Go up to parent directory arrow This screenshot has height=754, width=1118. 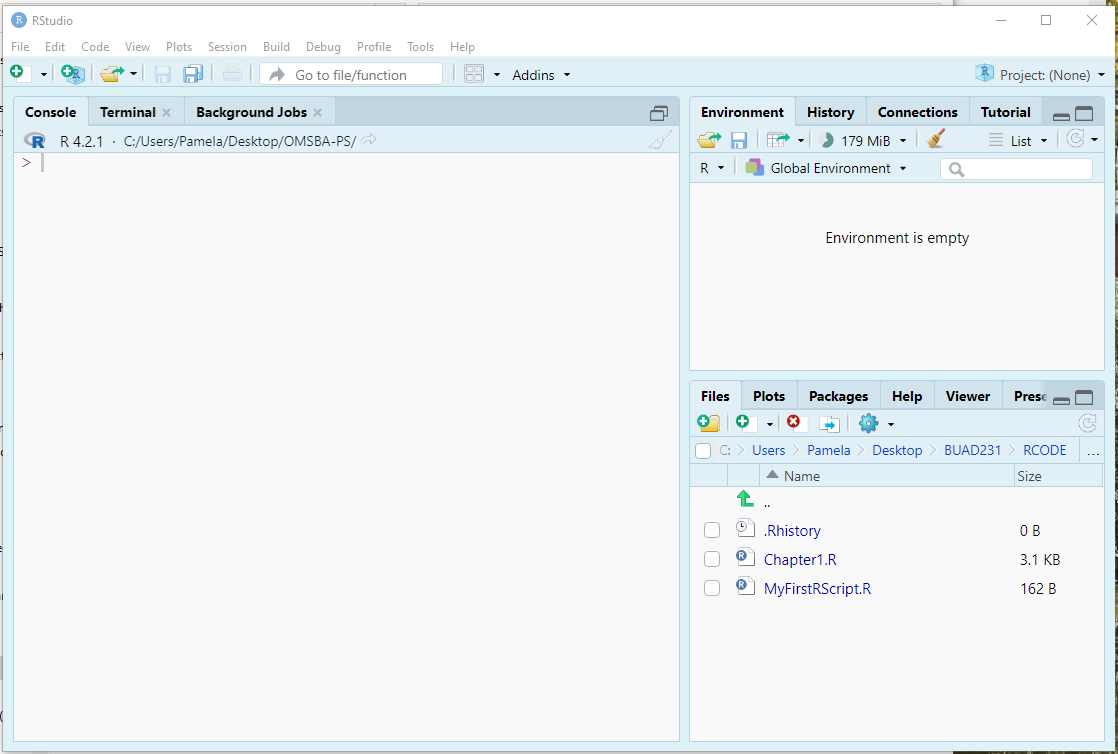[745, 499]
